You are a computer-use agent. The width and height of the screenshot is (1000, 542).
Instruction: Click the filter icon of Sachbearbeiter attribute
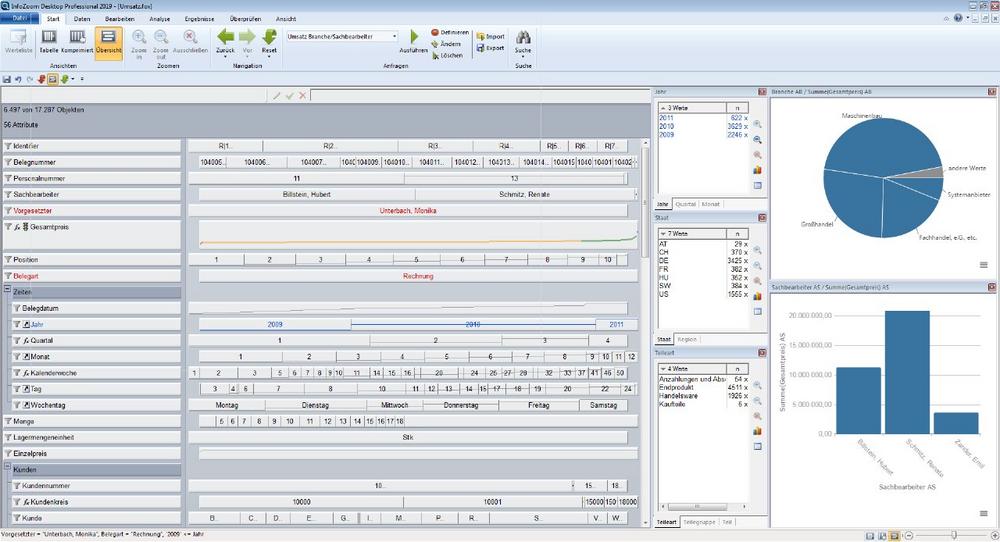click(8, 194)
